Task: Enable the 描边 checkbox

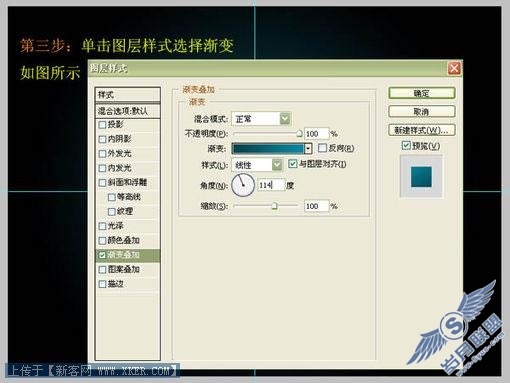Action: pos(102,284)
